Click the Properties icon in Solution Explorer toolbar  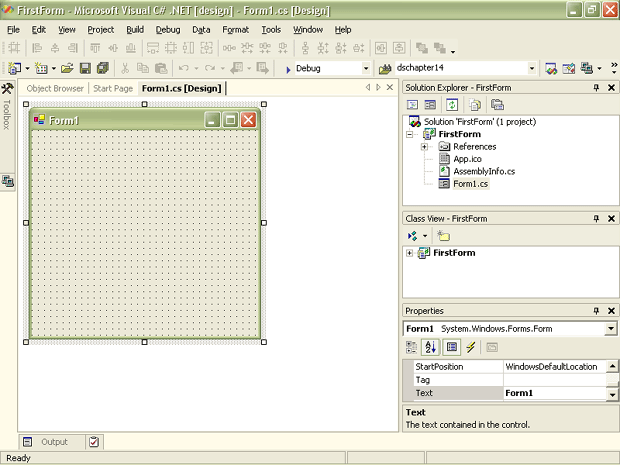pos(497,105)
